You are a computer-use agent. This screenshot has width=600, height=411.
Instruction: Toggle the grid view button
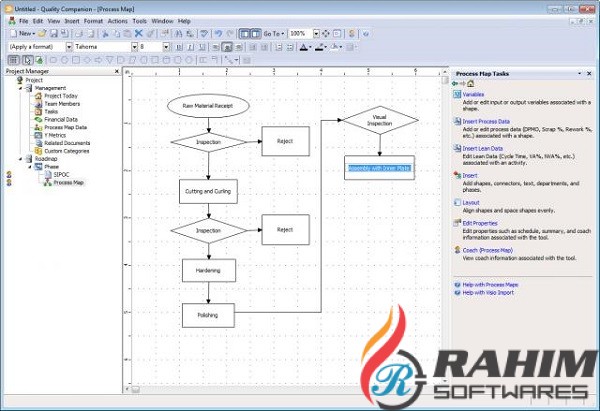[x=13, y=60]
